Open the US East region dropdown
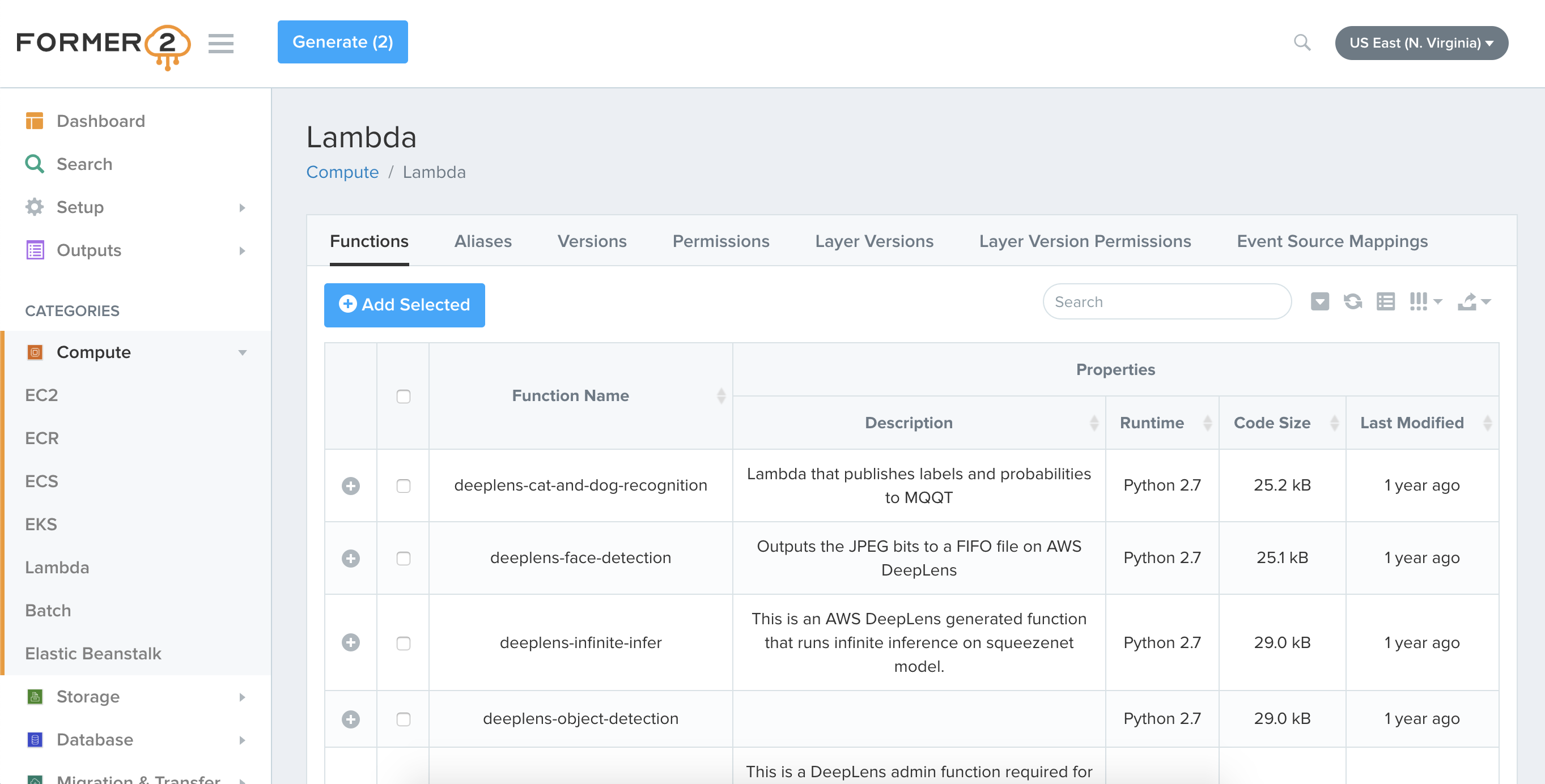The image size is (1545, 784). pos(1421,43)
